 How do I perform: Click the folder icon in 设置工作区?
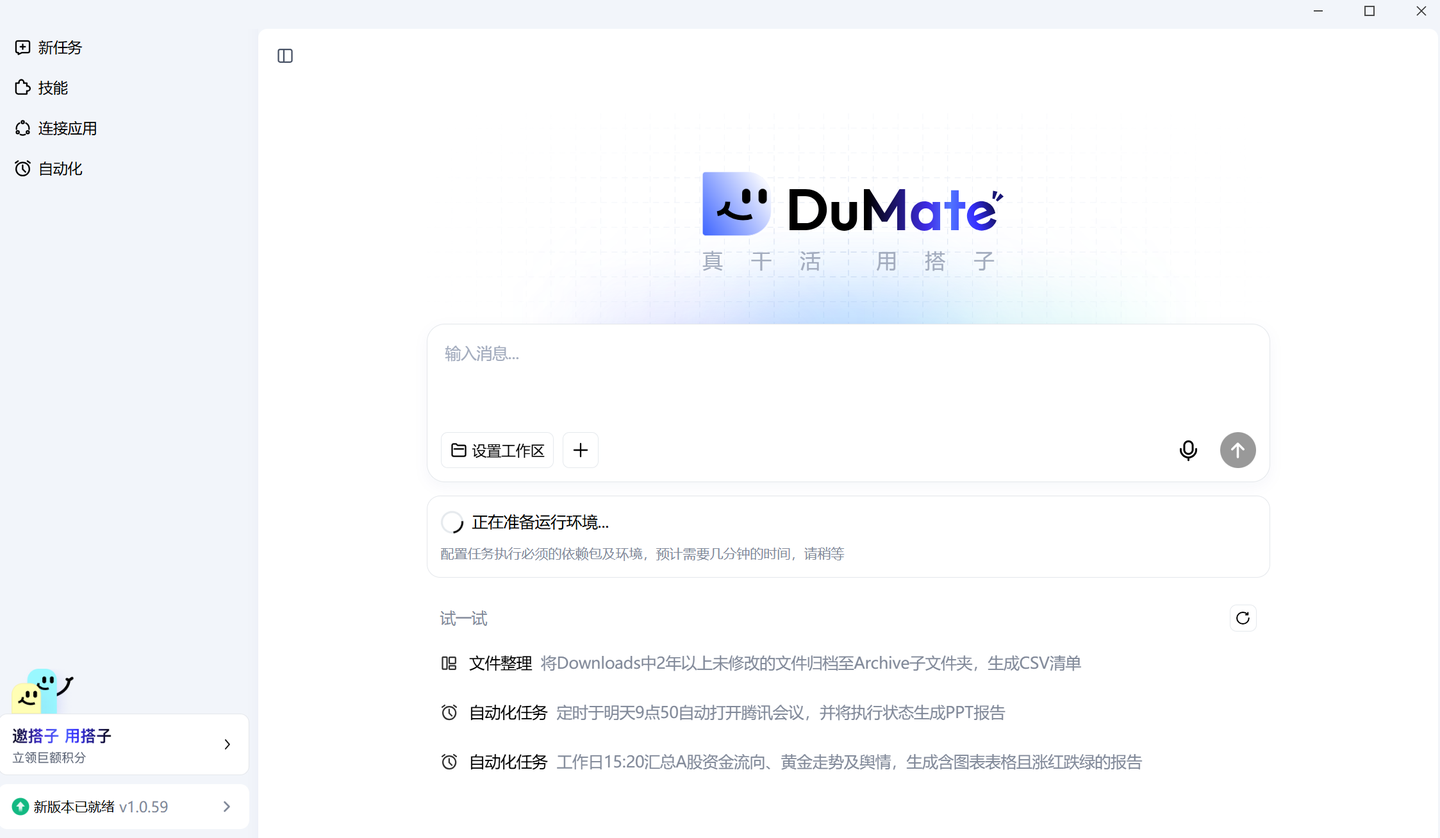click(x=458, y=450)
